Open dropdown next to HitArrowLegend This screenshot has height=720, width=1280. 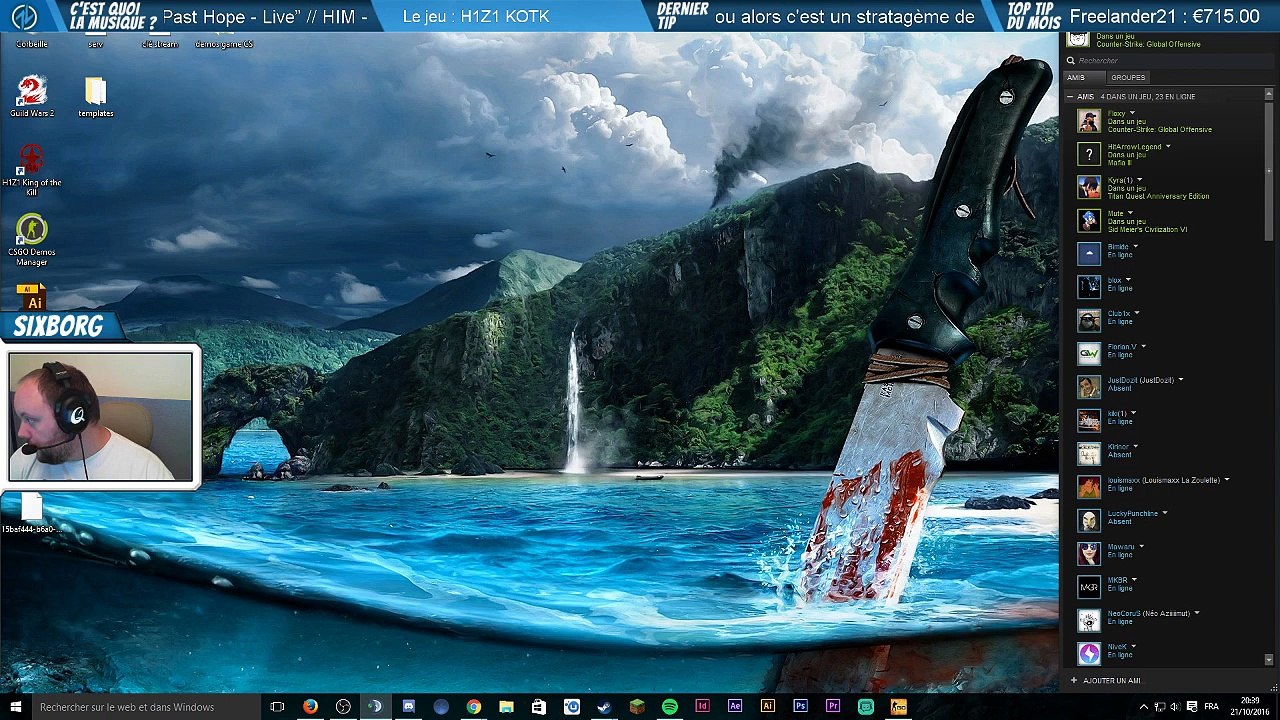point(1168,147)
